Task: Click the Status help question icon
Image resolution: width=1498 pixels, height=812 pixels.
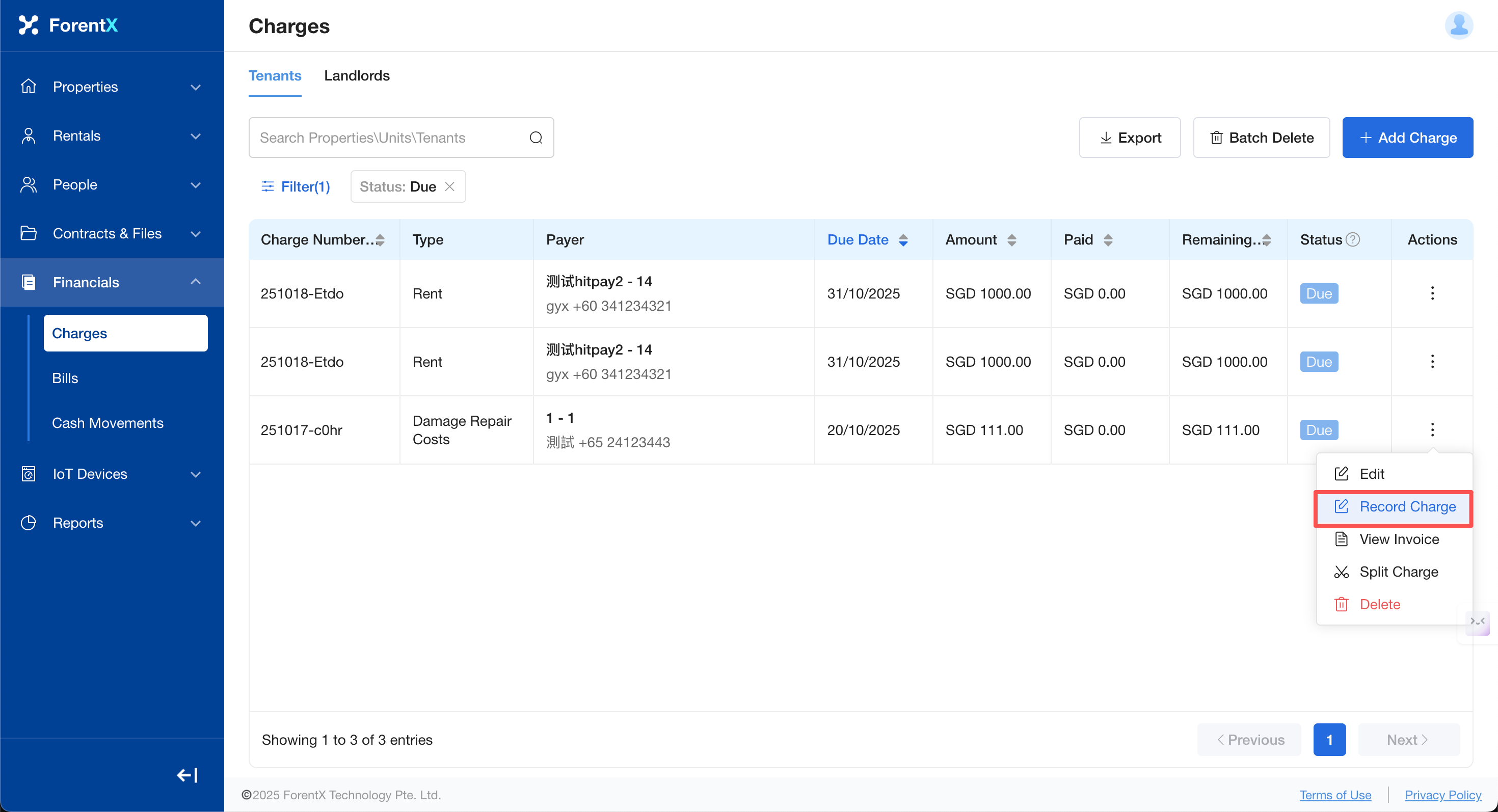Action: [1353, 239]
